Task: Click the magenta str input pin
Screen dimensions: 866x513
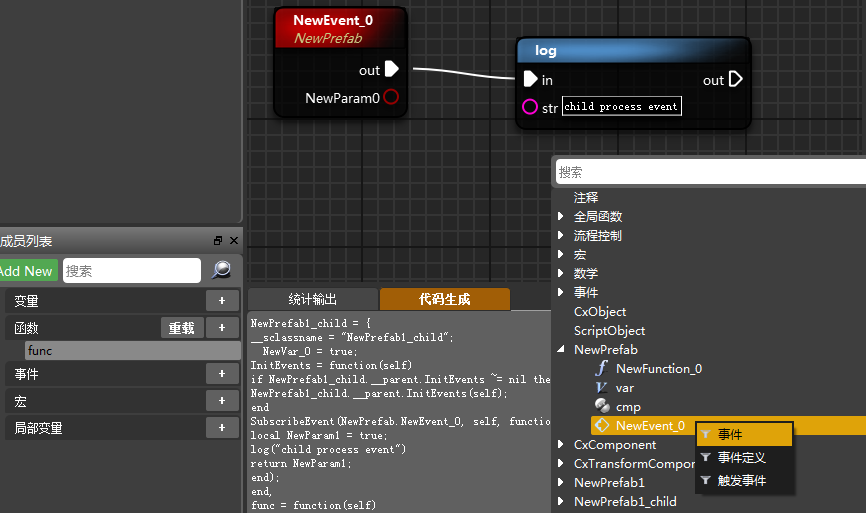Action: pos(530,107)
